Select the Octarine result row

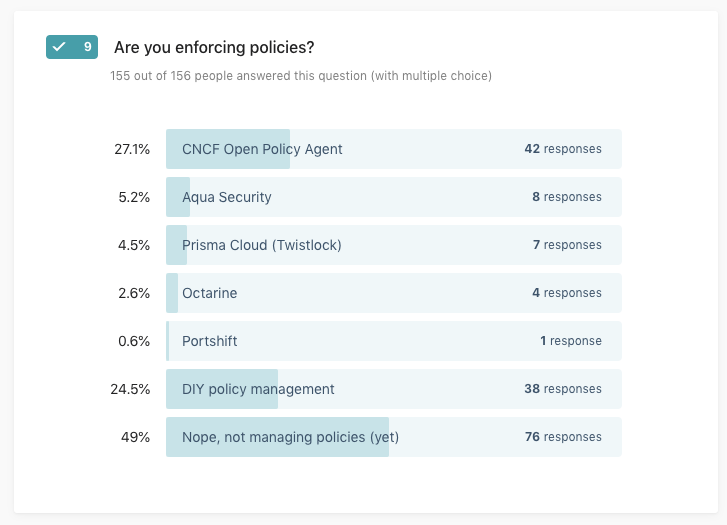[x=393, y=293]
